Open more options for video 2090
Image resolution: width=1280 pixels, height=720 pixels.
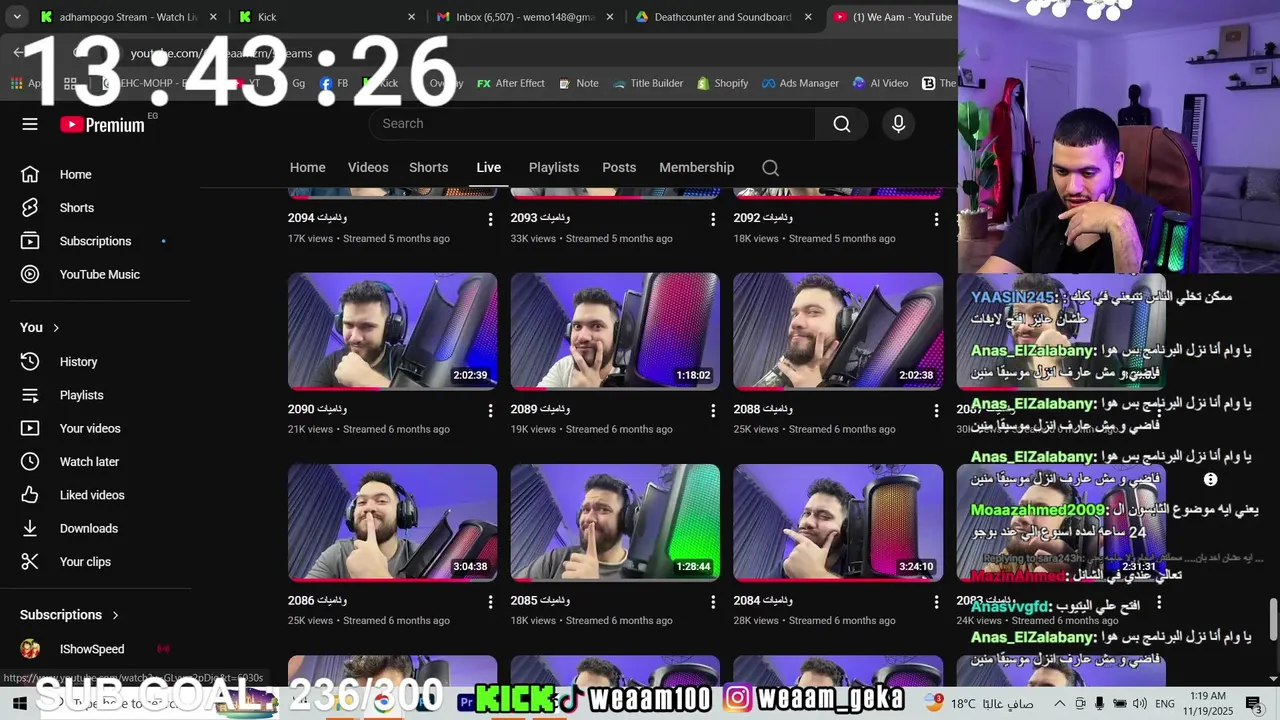coord(490,411)
